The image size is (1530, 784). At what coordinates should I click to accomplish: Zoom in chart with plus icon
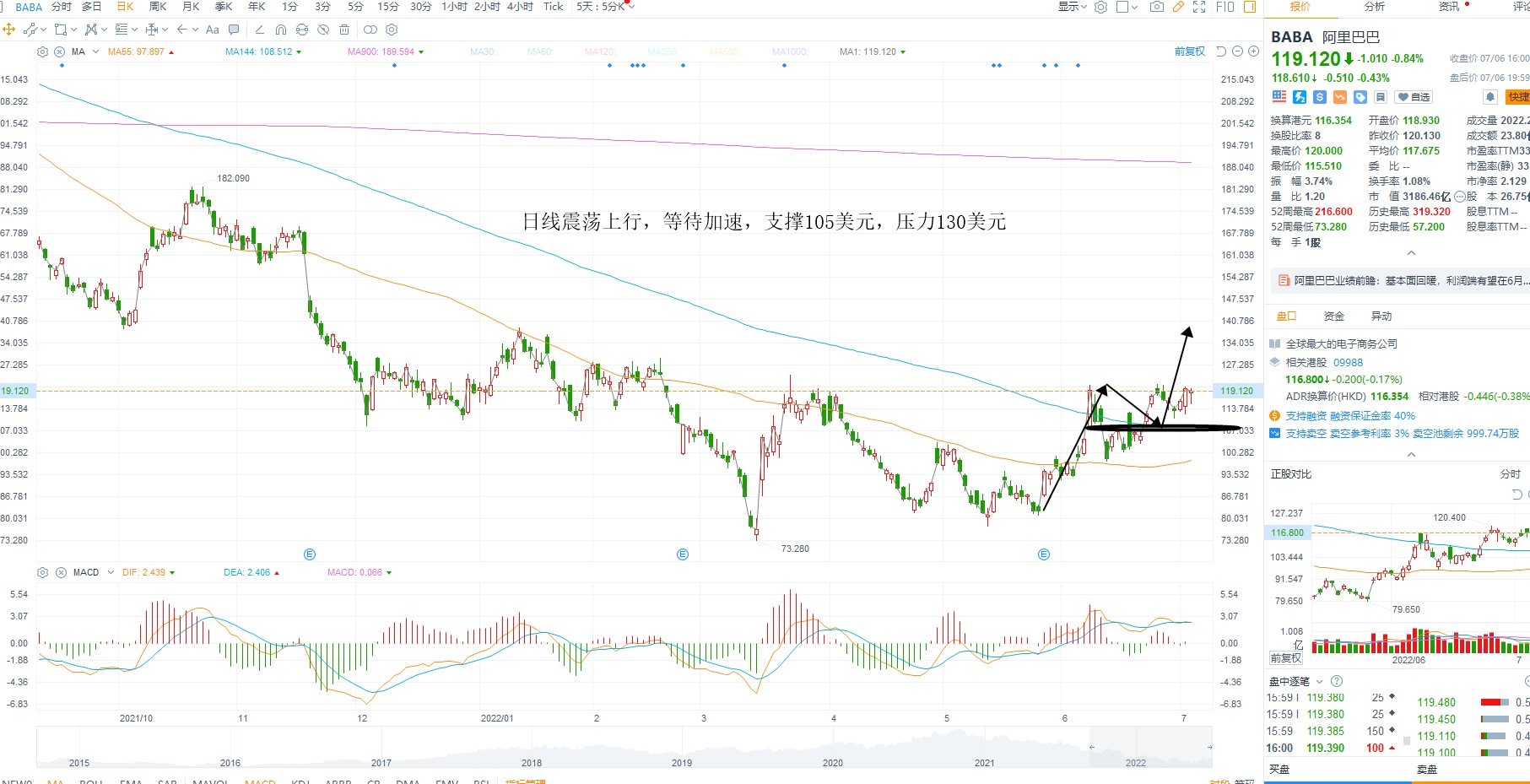tap(1253, 51)
